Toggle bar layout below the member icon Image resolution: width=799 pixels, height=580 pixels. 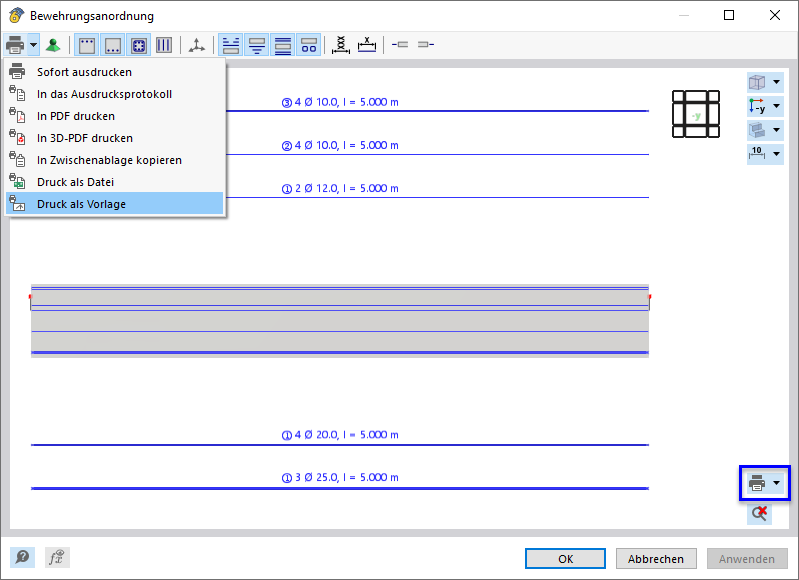(257, 45)
